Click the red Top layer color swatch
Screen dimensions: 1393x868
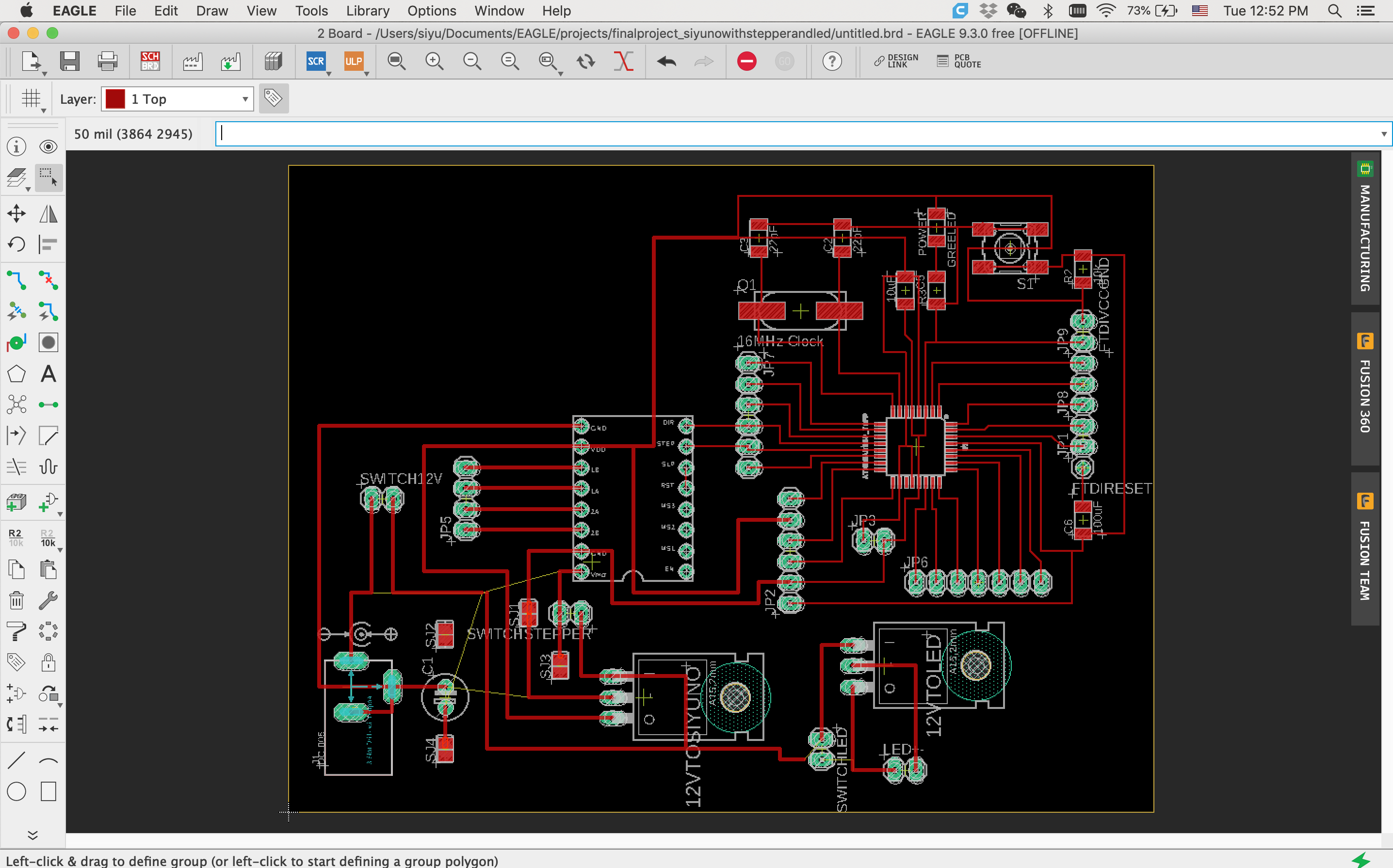click(115, 99)
